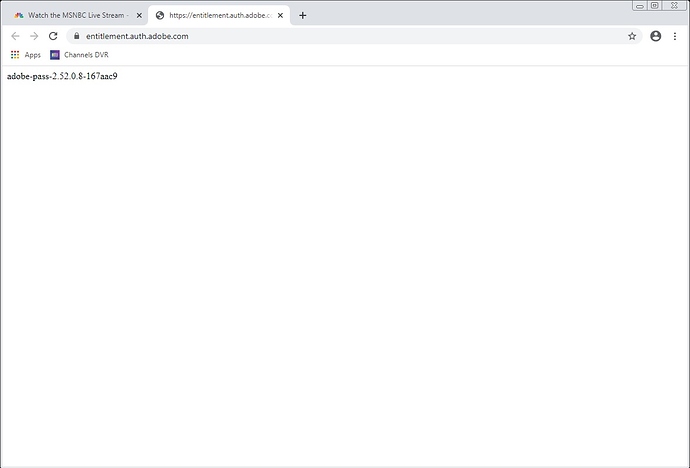
Task: Maximize the Chrome window
Action: (x=654, y=5)
